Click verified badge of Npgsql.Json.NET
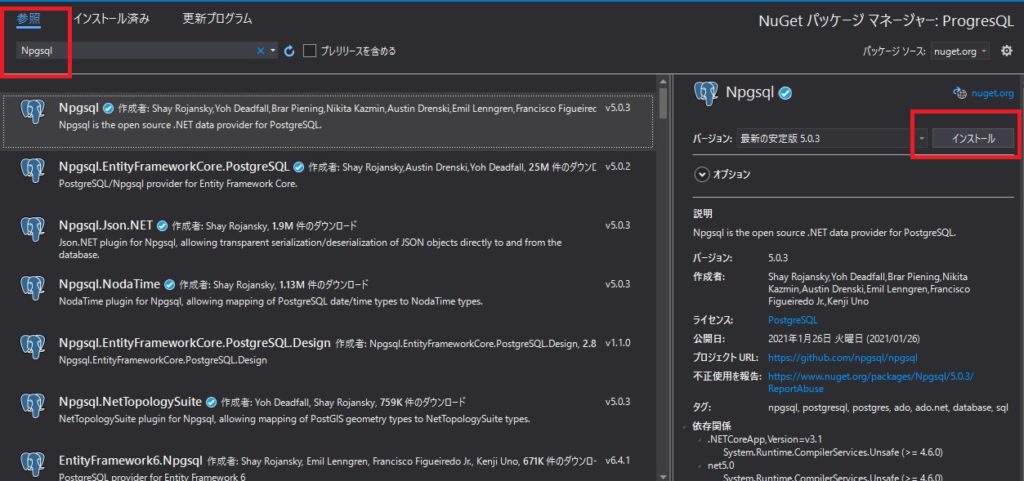1024x481 pixels. pos(161,226)
